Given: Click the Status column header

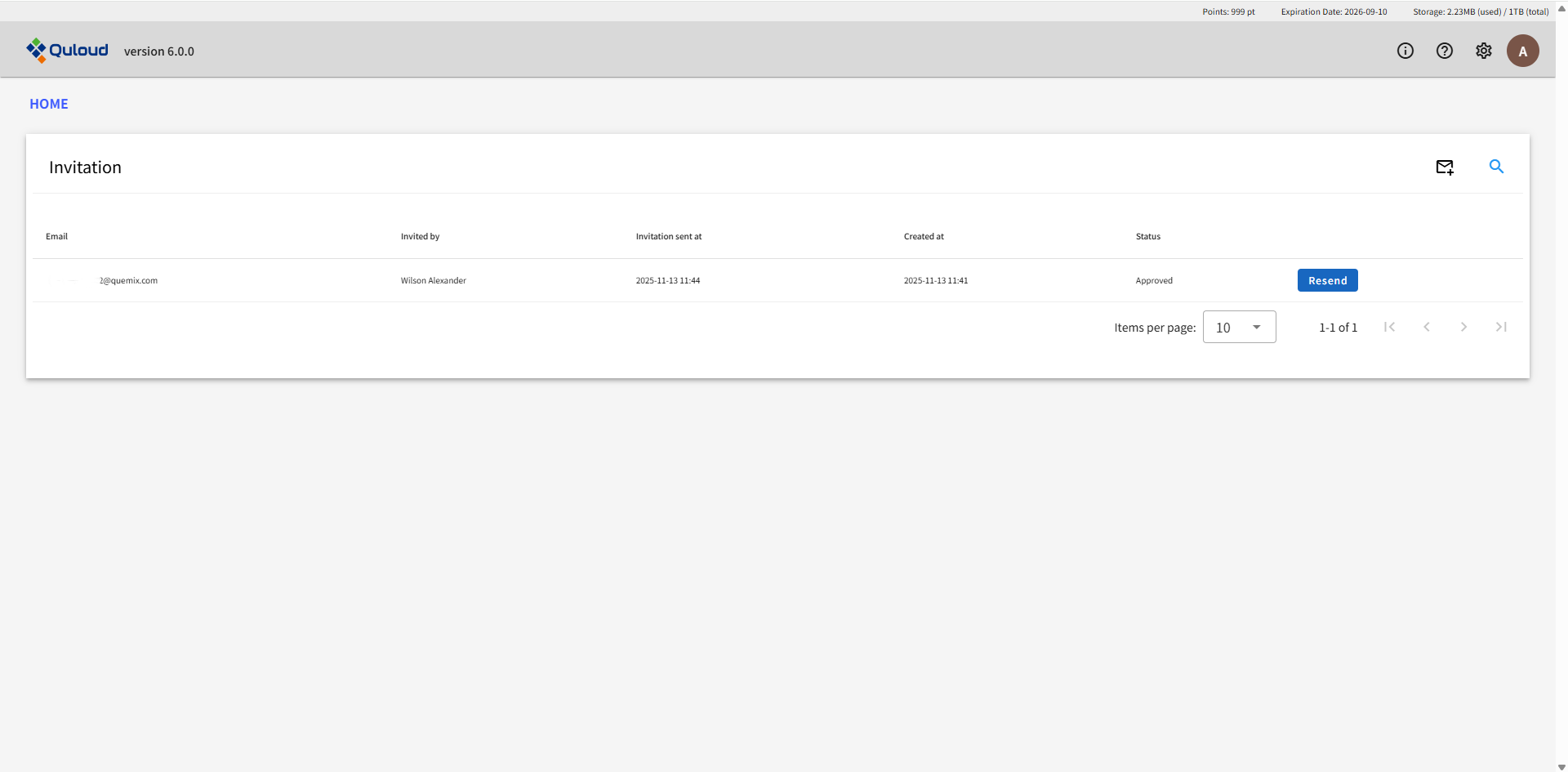Looking at the screenshot, I should pos(1147,236).
